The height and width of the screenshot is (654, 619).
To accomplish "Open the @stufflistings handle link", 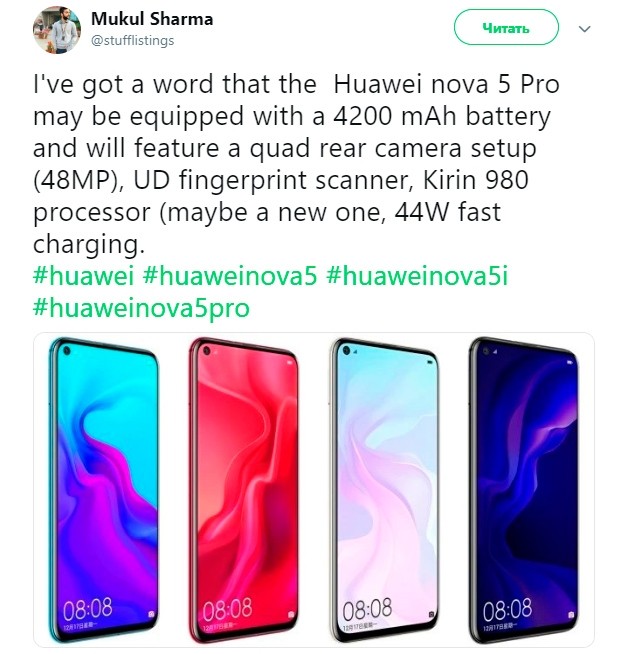I will coord(133,40).
